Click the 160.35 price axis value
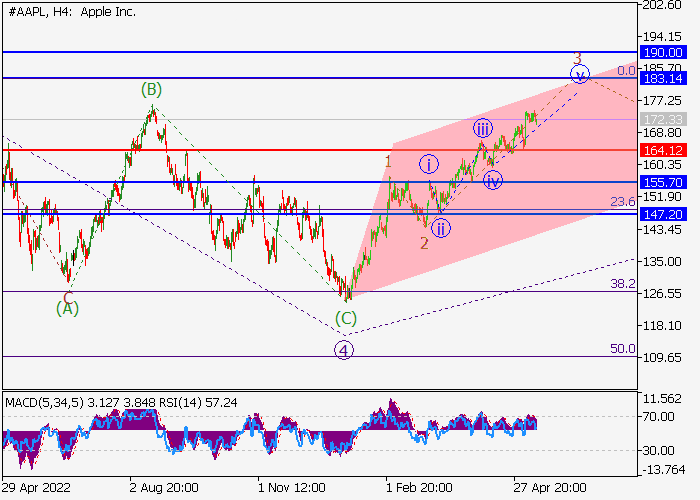This screenshot has height=500, width=700. click(662, 165)
